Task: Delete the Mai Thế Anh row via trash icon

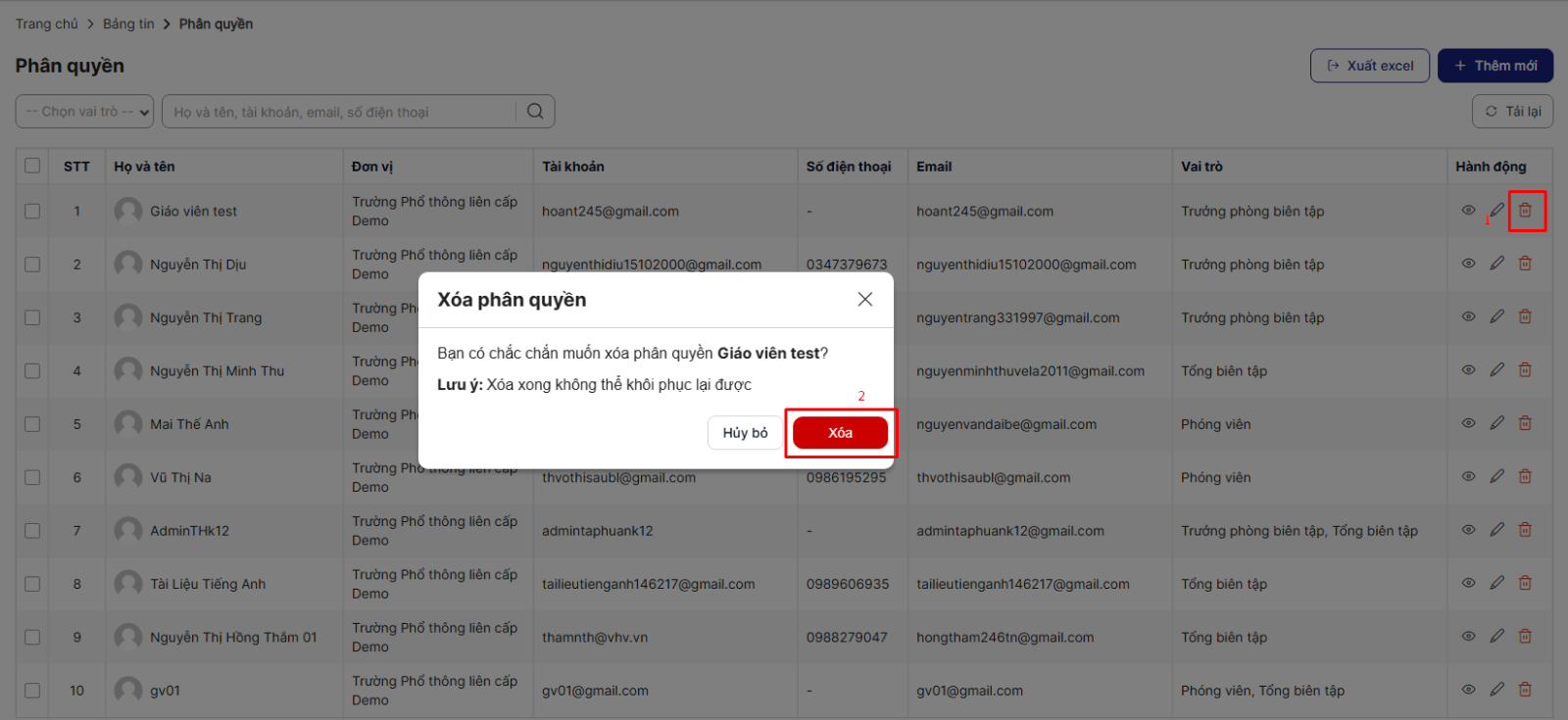Action: click(1525, 423)
